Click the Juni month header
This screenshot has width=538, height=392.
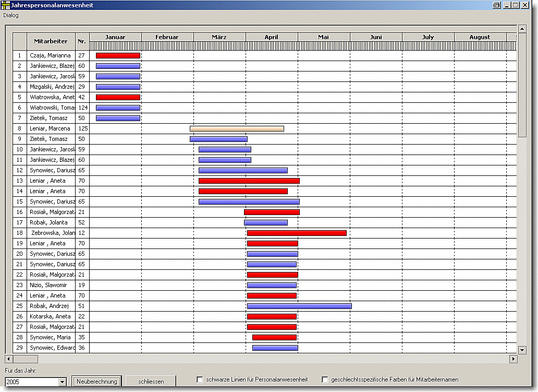click(x=376, y=37)
